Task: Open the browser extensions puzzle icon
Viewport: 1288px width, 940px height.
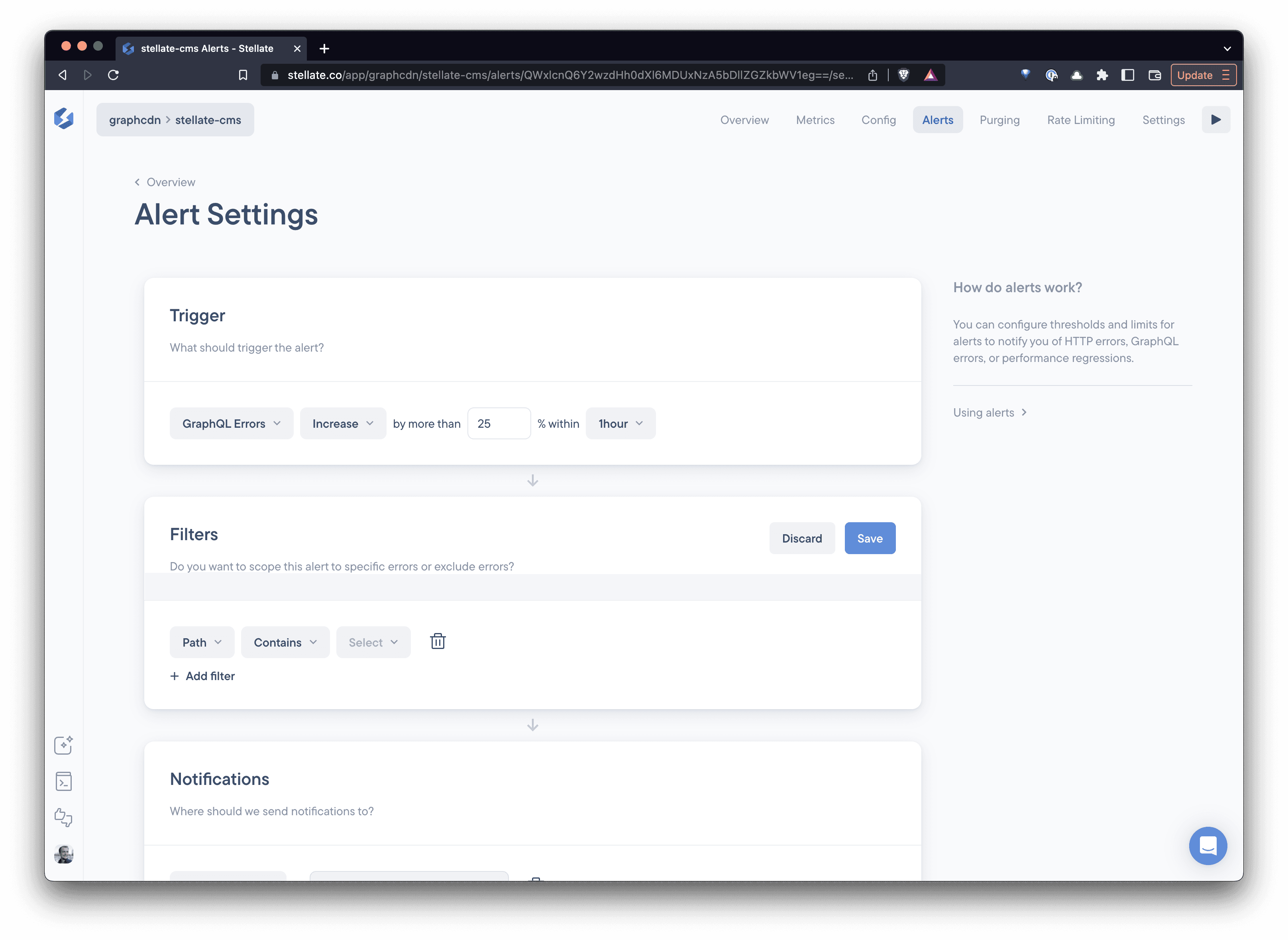Action: (x=1102, y=75)
